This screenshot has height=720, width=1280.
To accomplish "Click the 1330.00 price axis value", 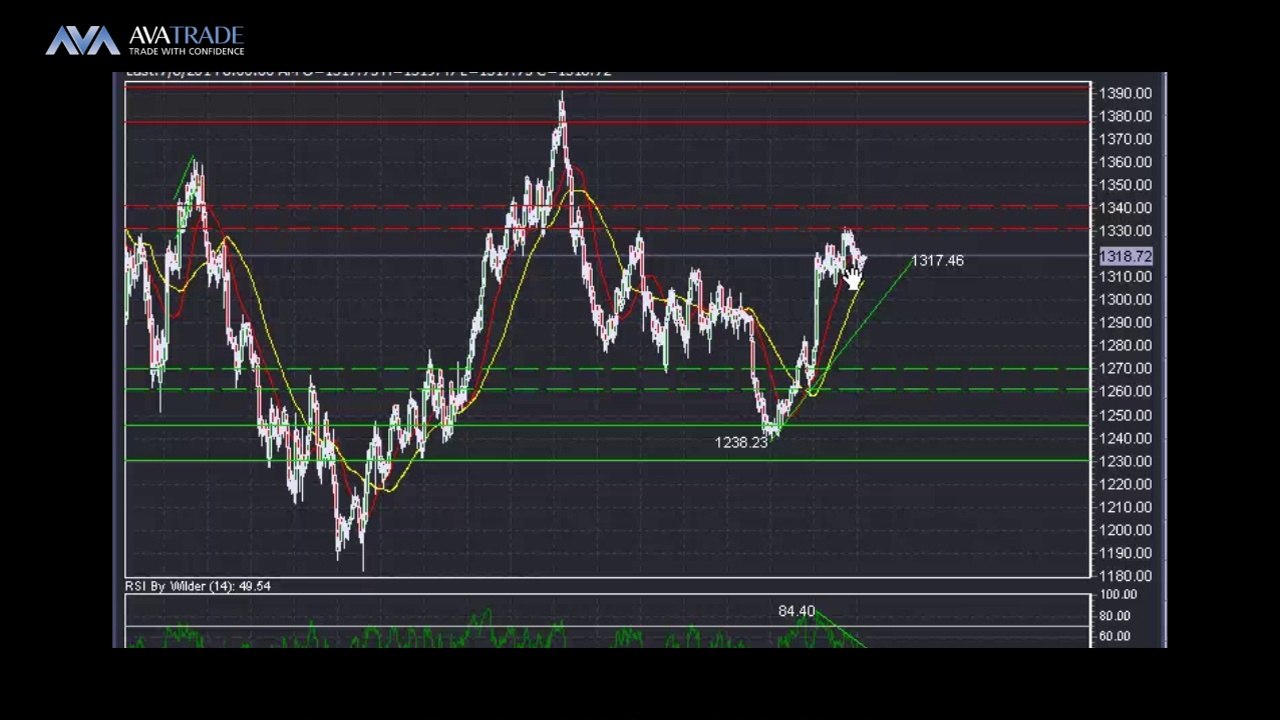I will [1125, 231].
